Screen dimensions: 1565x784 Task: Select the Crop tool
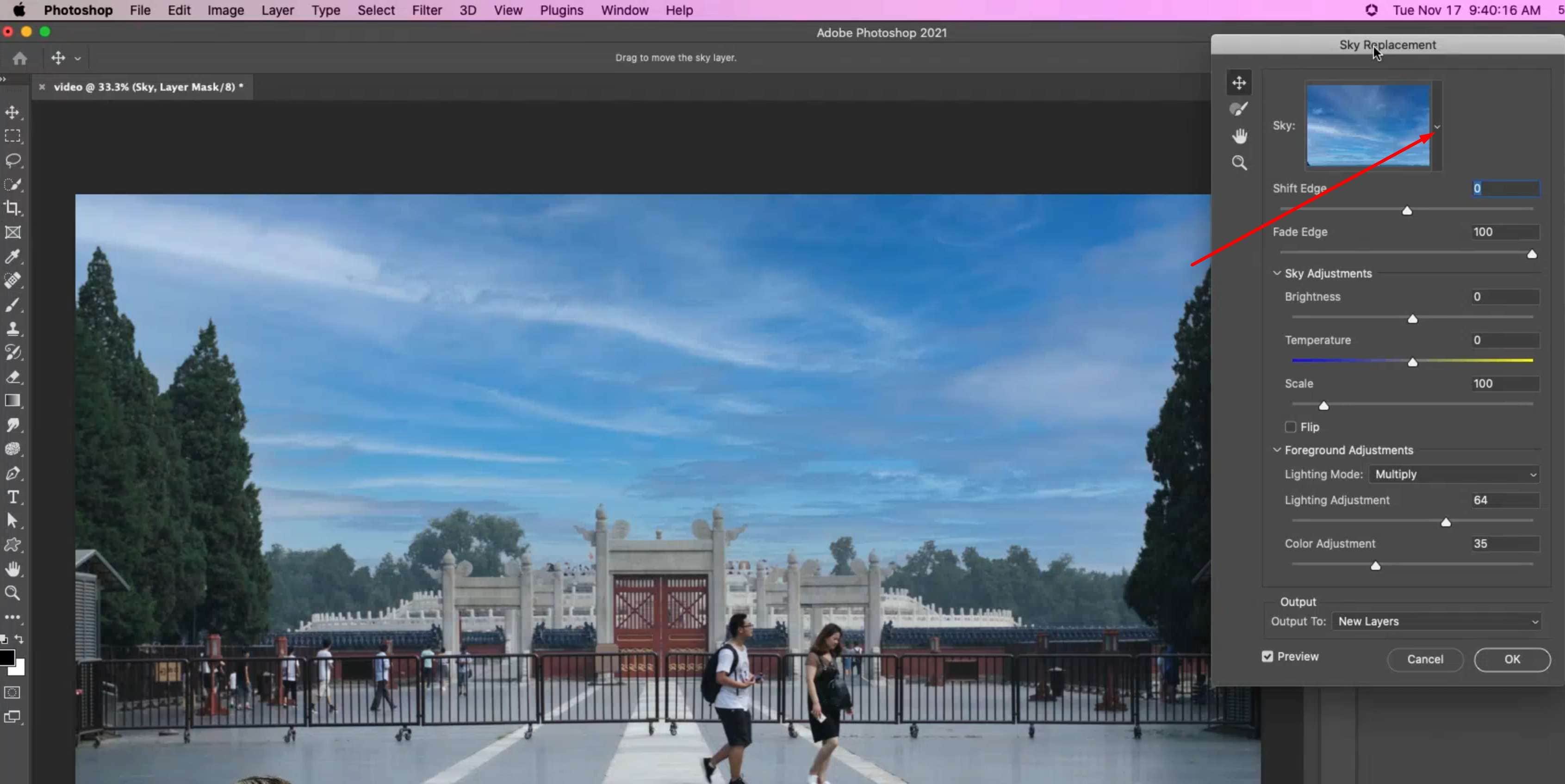click(x=13, y=208)
